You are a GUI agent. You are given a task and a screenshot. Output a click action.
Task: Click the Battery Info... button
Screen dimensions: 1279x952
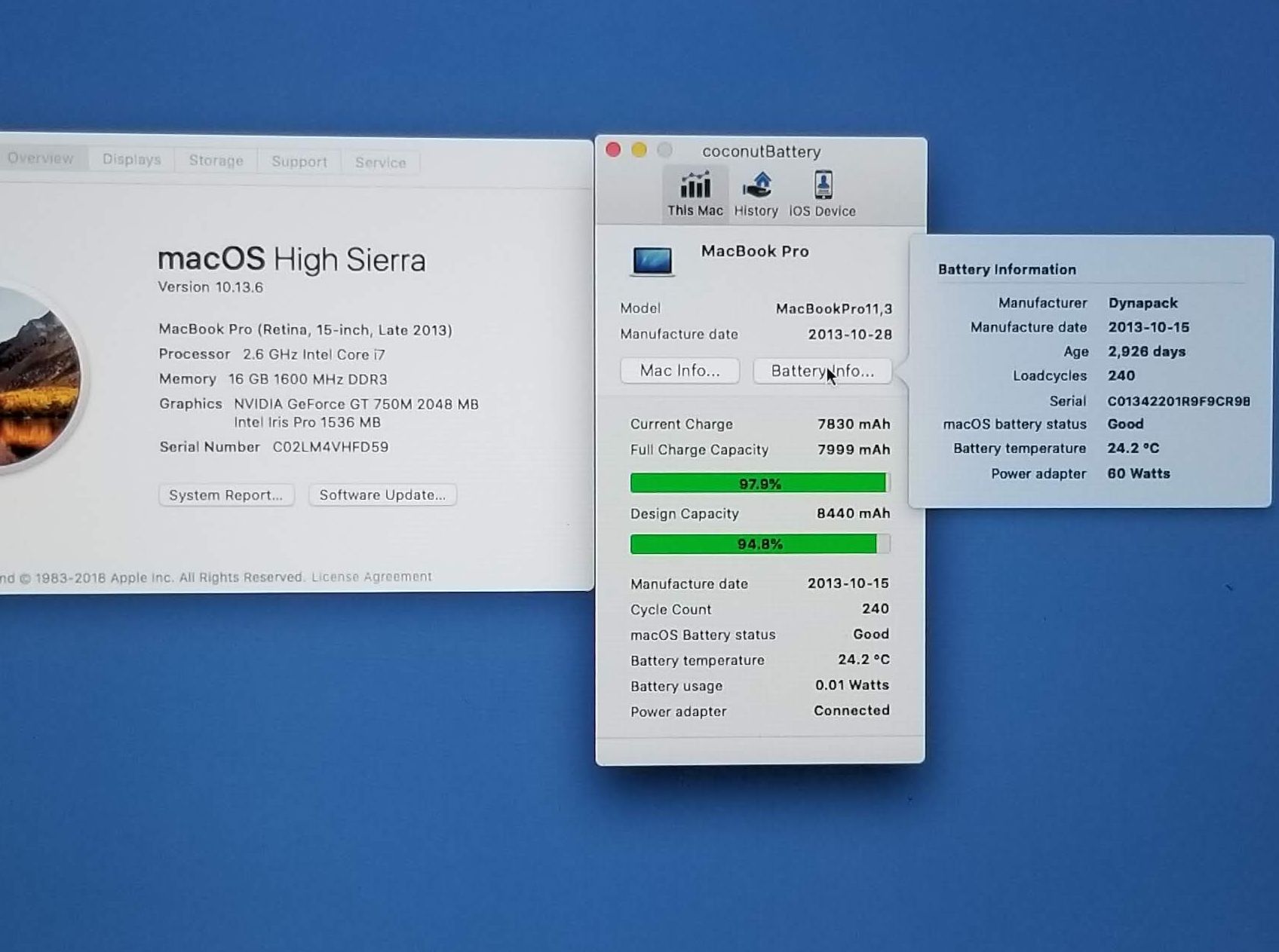(822, 371)
